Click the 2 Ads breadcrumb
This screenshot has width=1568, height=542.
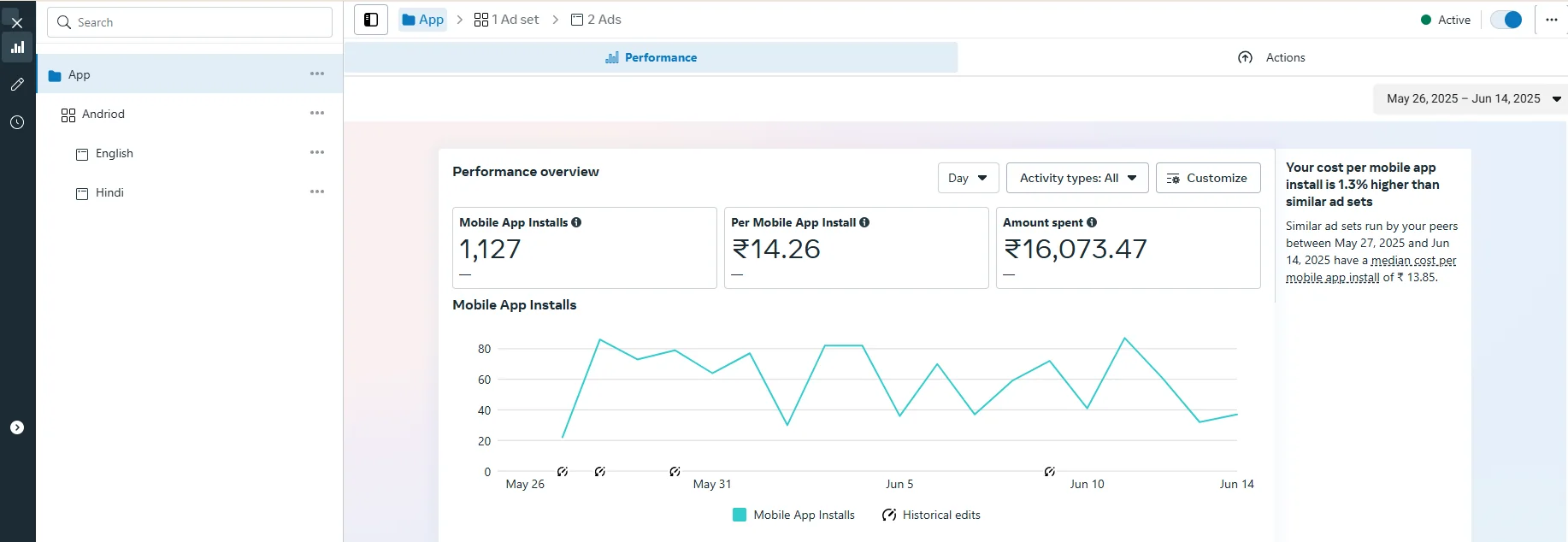pos(596,20)
